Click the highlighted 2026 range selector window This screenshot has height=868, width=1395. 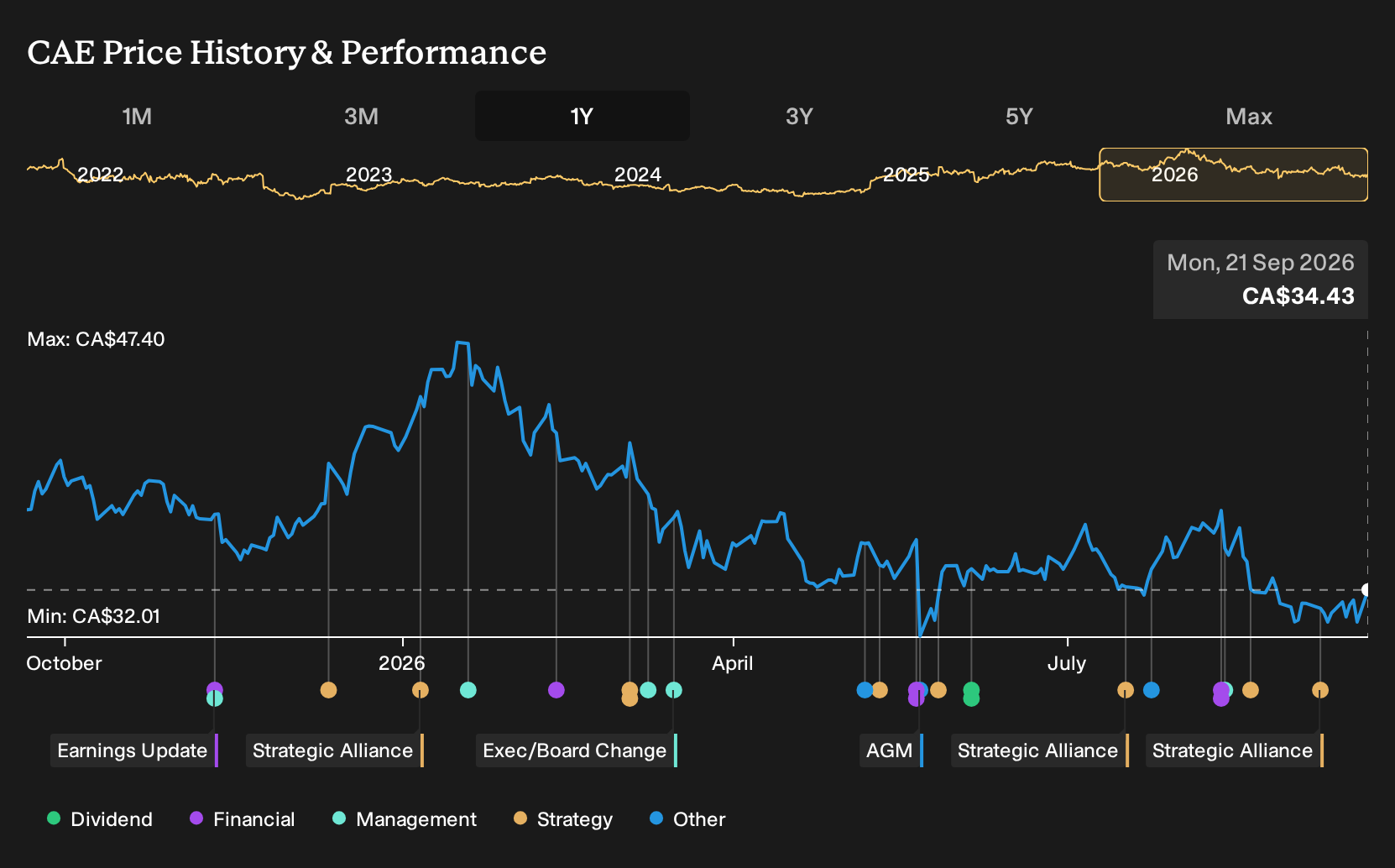click(1234, 175)
